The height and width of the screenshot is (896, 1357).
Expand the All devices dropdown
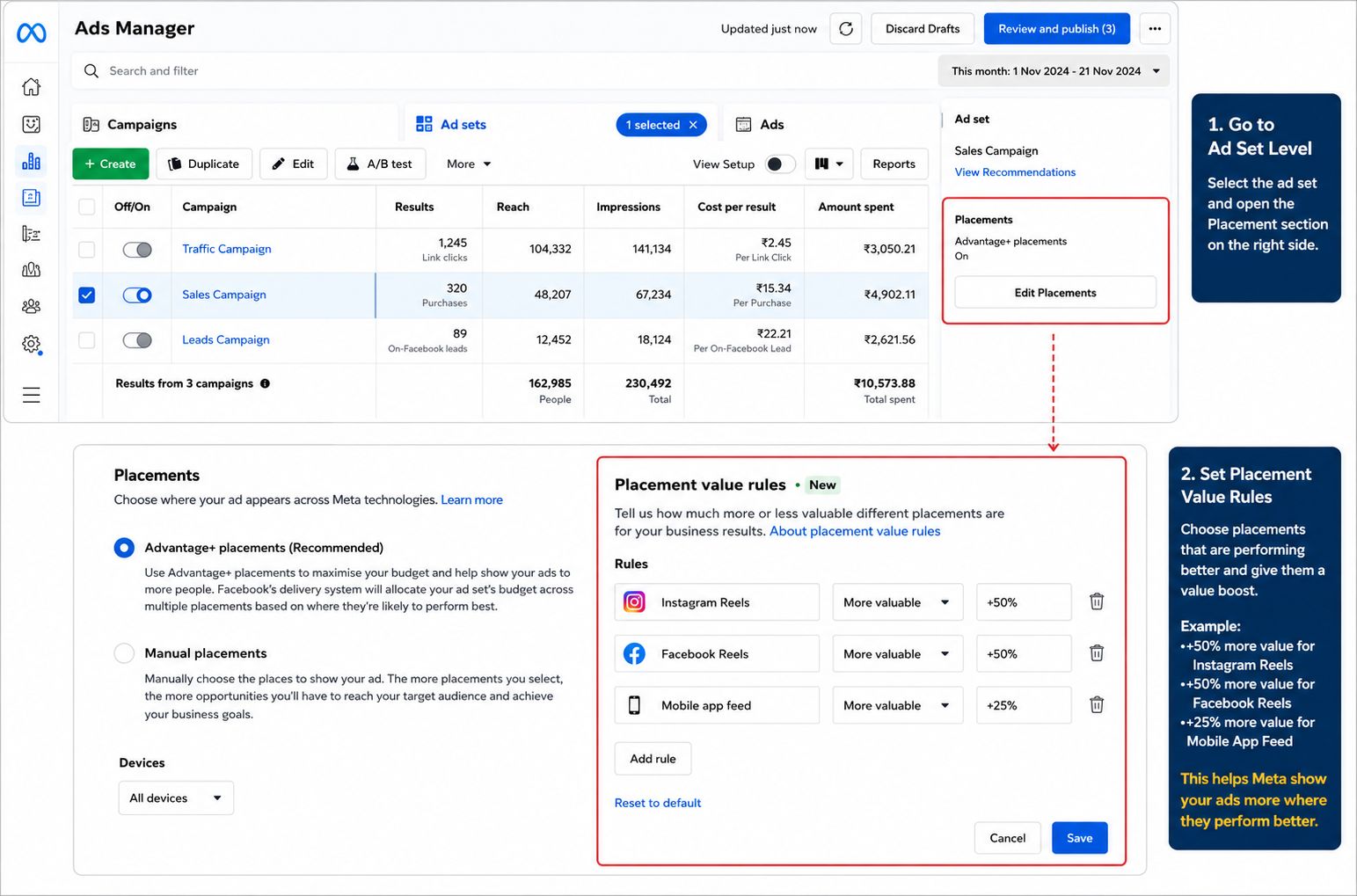point(176,798)
